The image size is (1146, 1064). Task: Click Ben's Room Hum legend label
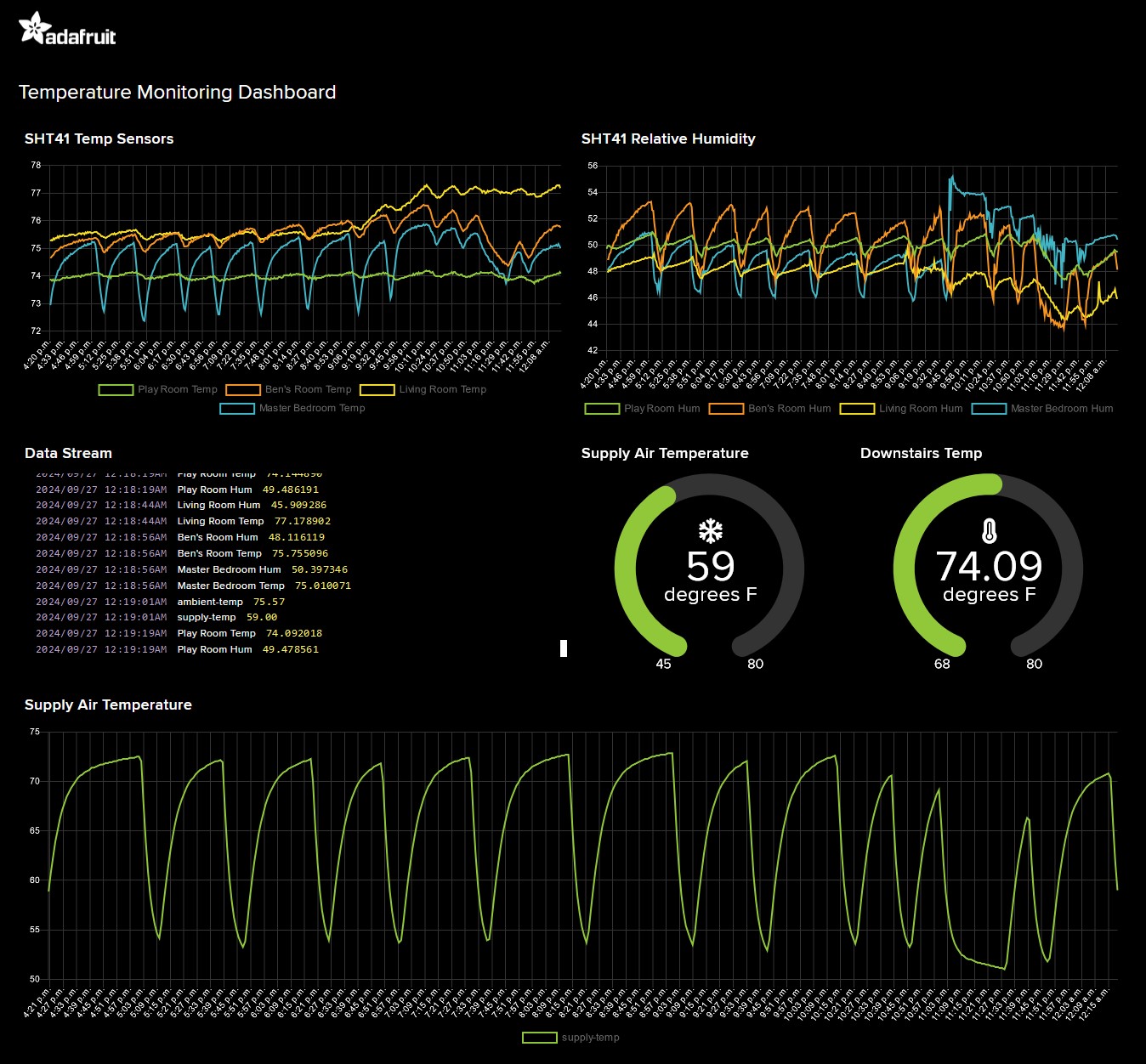(x=790, y=409)
